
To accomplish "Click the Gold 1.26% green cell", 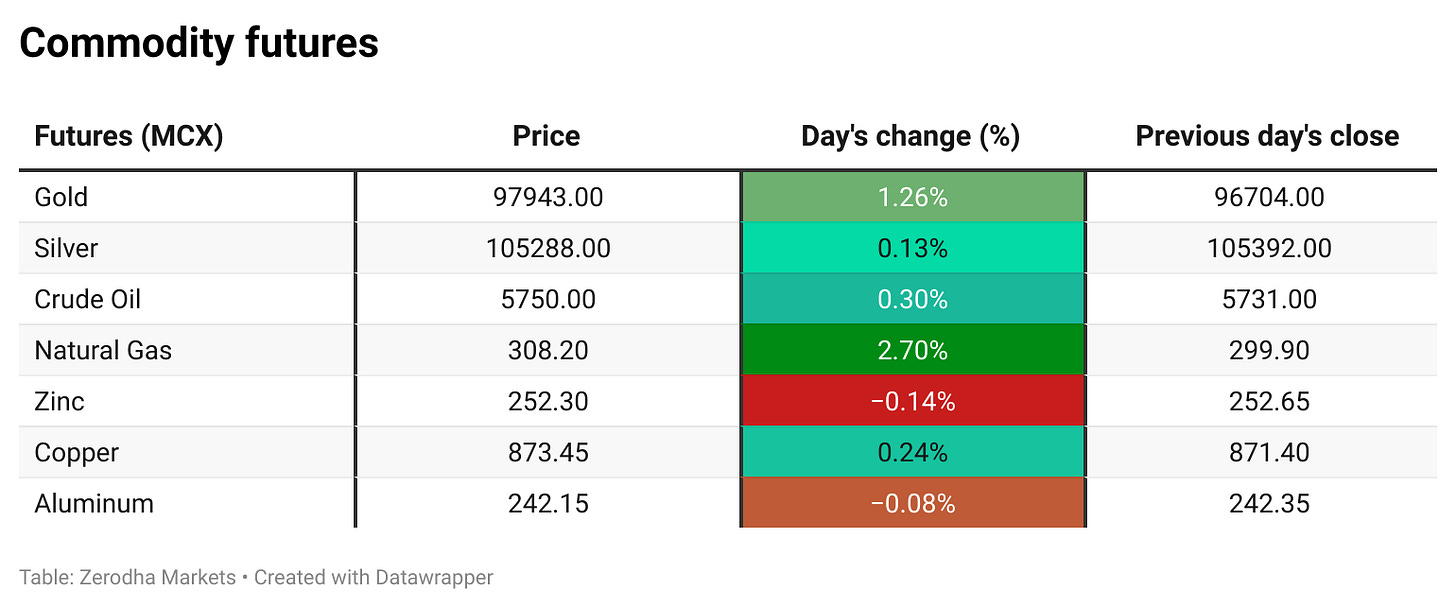I will pos(912,197).
